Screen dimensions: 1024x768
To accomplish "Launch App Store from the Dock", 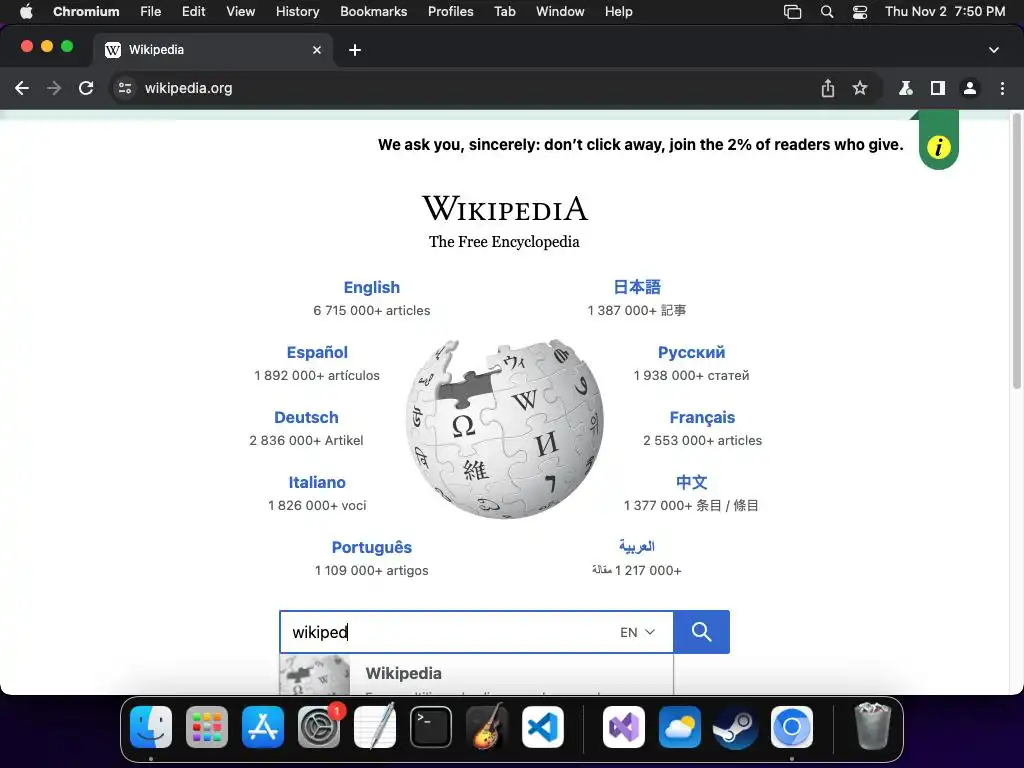I will click(263, 727).
